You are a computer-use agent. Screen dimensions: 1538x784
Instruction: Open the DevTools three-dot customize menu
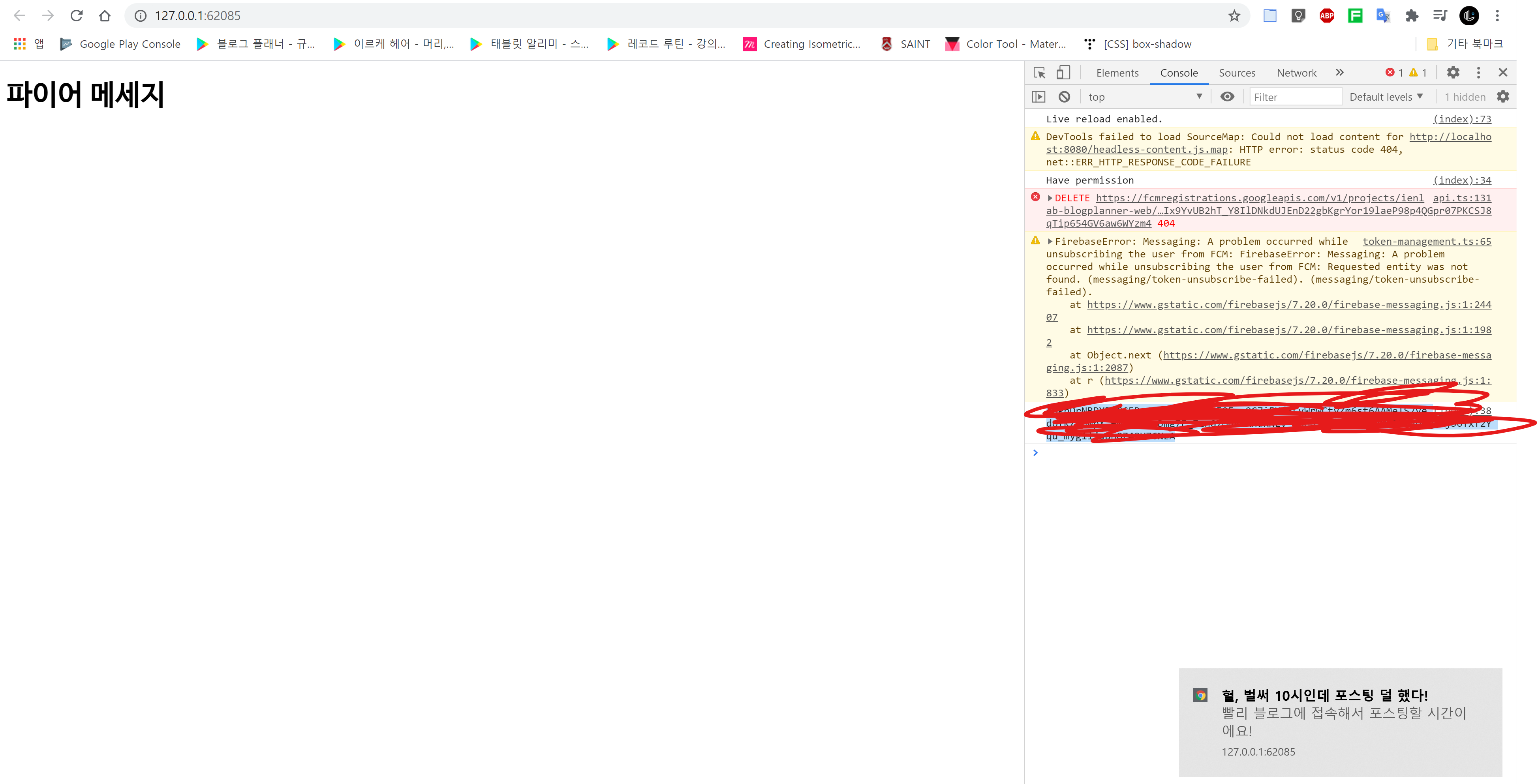pyautogui.click(x=1478, y=73)
